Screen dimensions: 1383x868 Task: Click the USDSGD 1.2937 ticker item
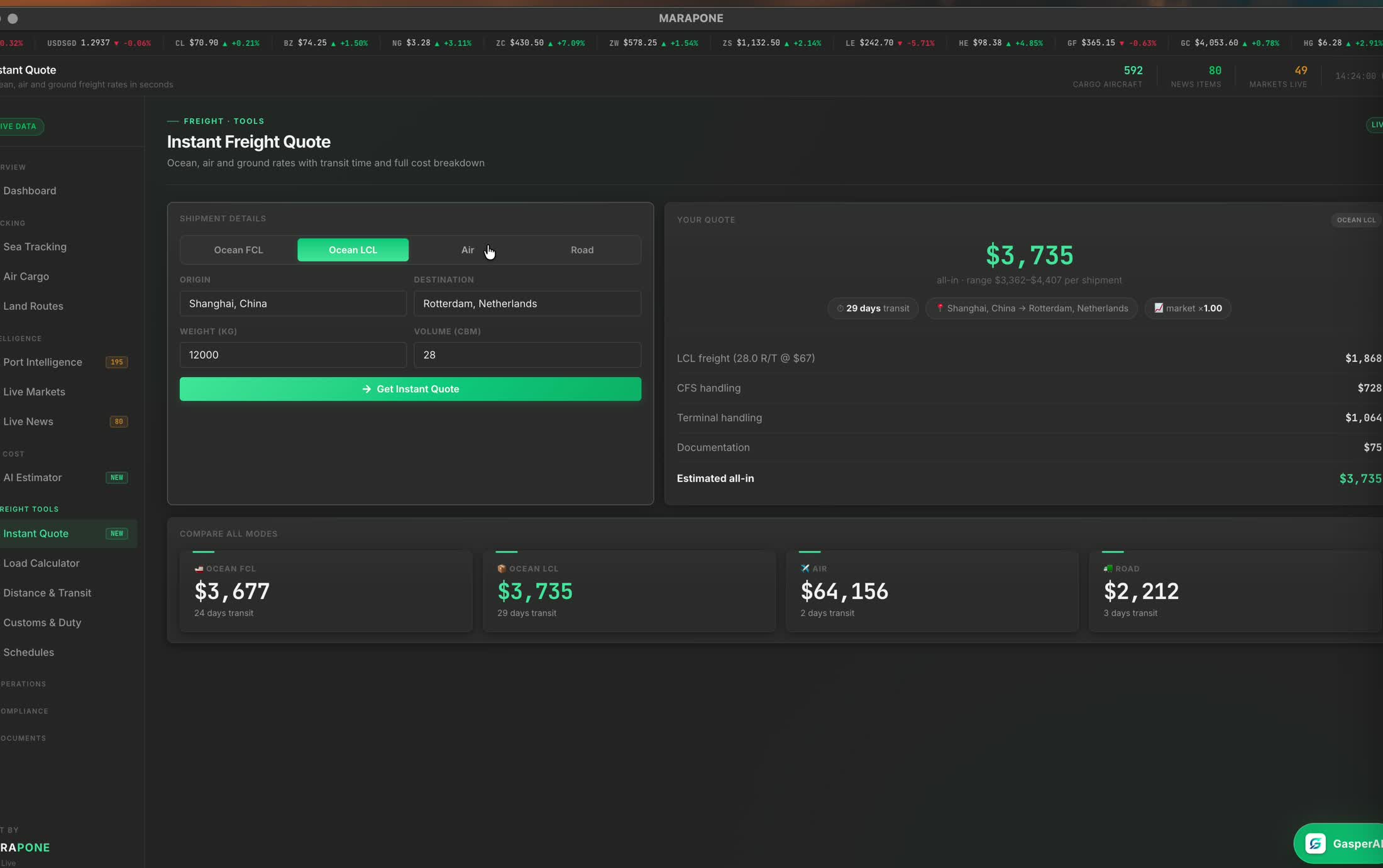point(99,43)
